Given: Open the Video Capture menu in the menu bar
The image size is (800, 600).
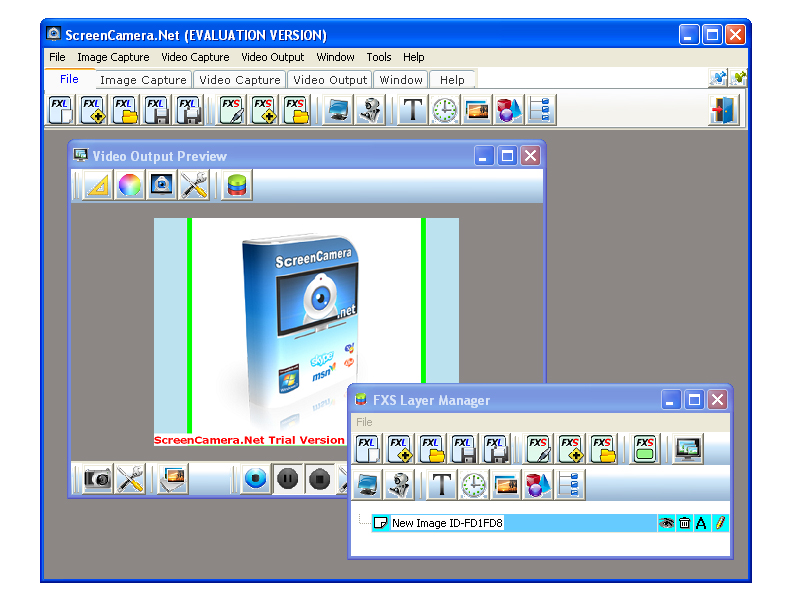Looking at the screenshot, I should click(x=195, y=57).
